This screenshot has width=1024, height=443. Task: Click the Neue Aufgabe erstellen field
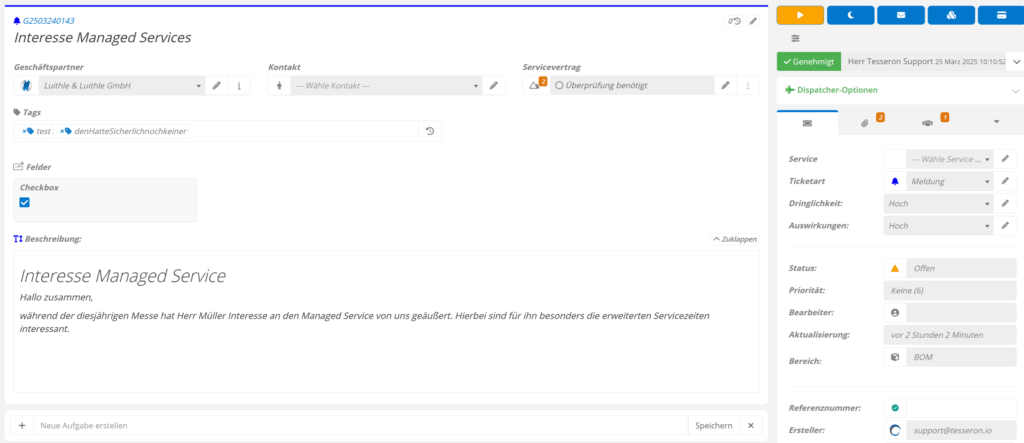(x=360, y=425)
